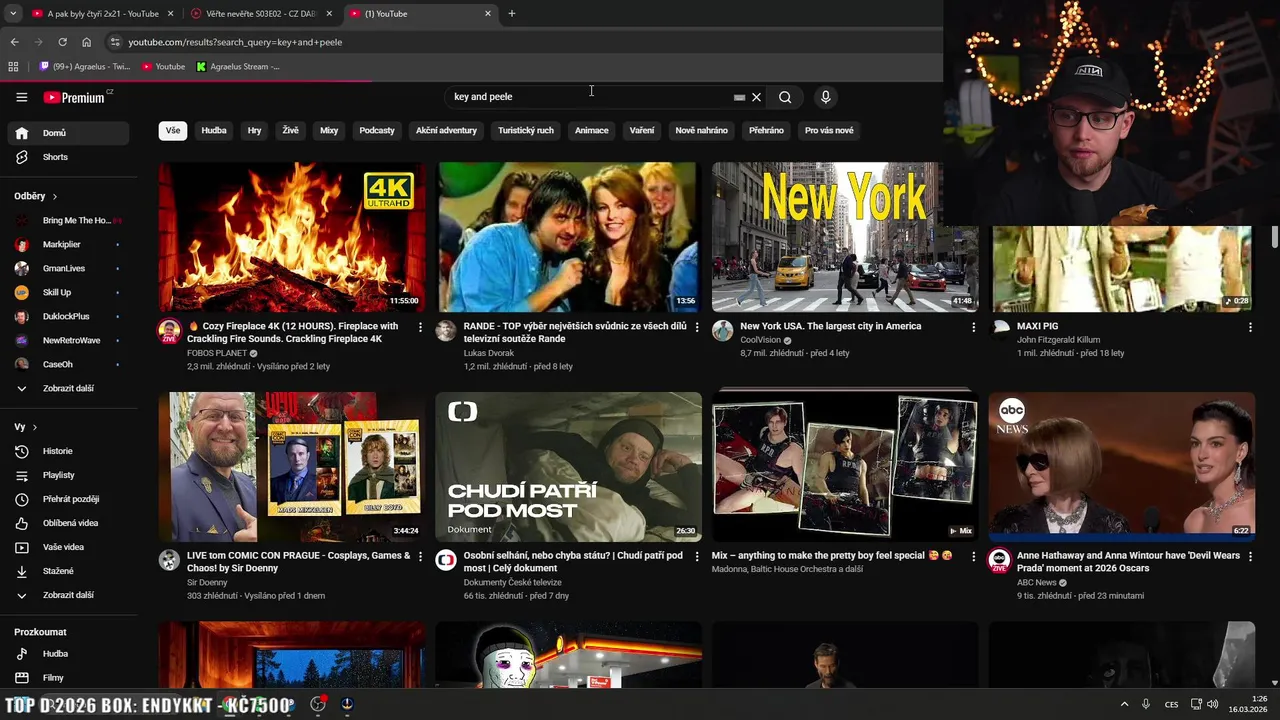Play the Cozy Fireplace 4K thumbnail
The image size is (1280, 720).
click(292, 237)
